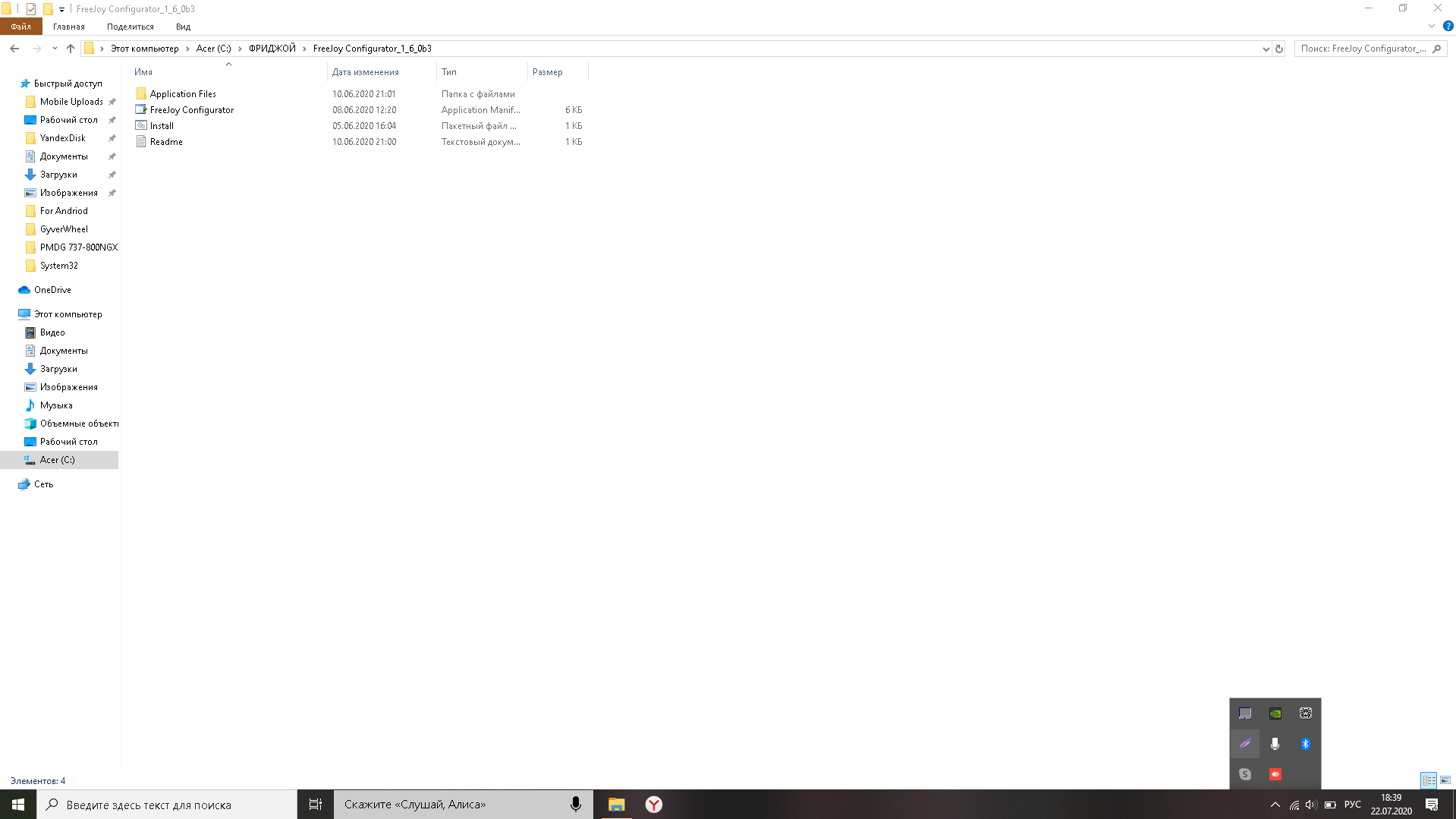Select OneDrive in navigation pane
This screenshot has height=819, width=1456.
[52, 290]
